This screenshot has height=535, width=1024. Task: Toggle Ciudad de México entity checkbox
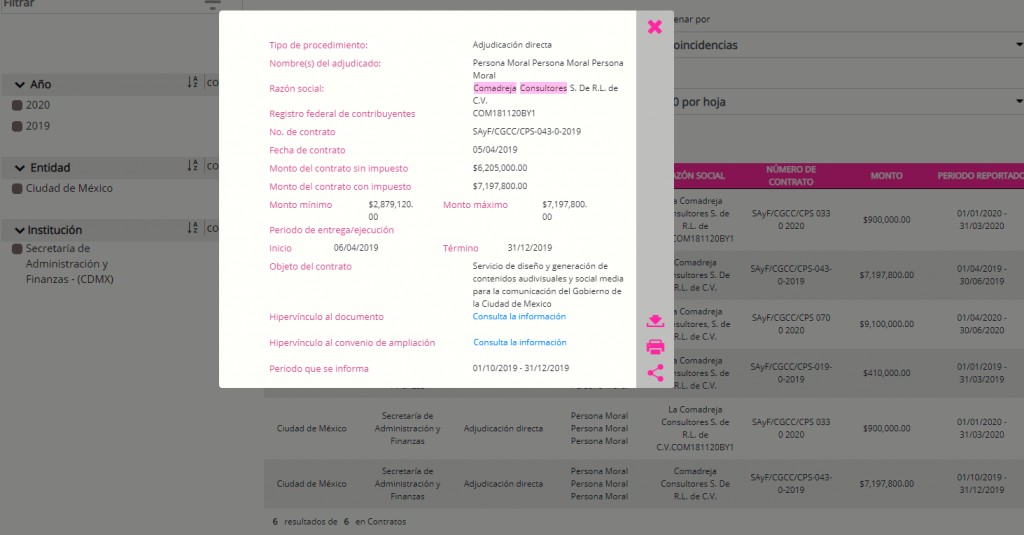pos(18,189)
